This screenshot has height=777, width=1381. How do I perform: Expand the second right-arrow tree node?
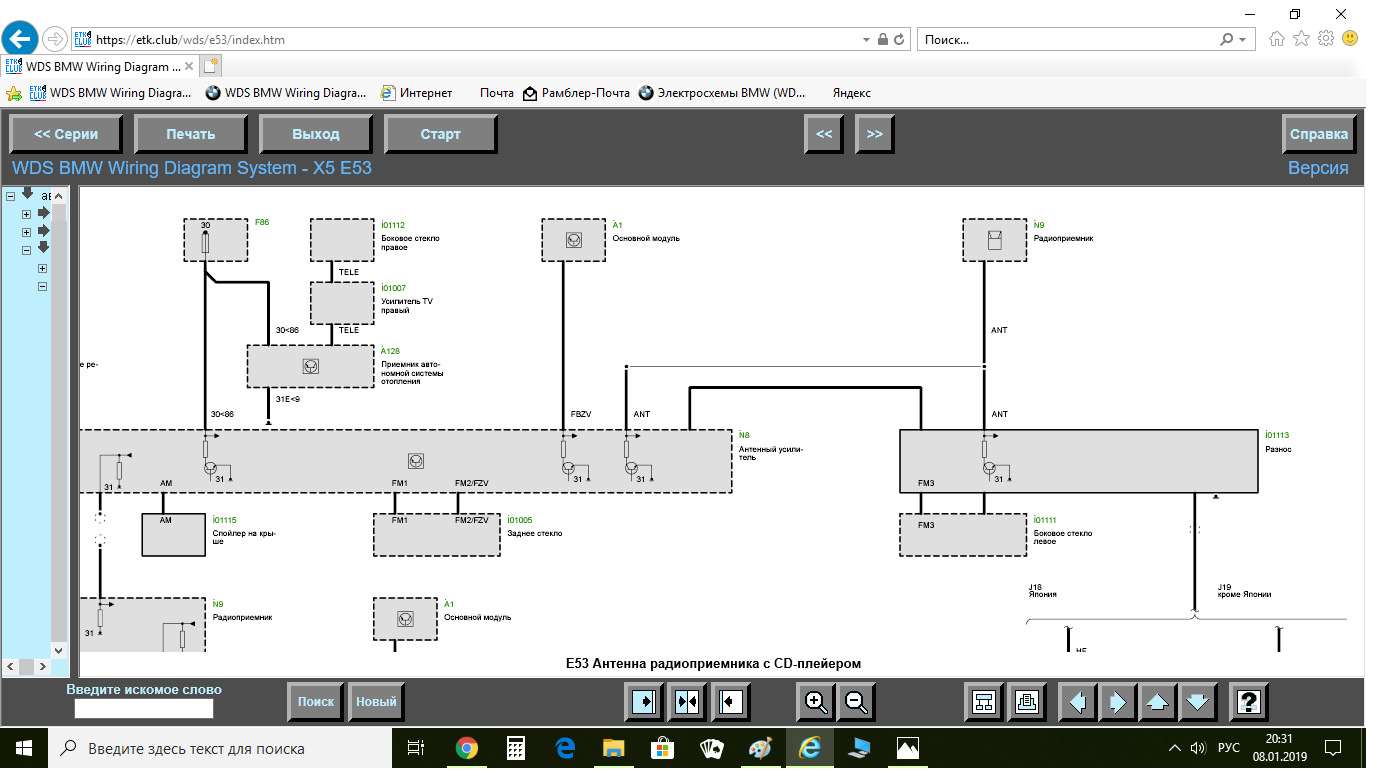coord(27,232)
